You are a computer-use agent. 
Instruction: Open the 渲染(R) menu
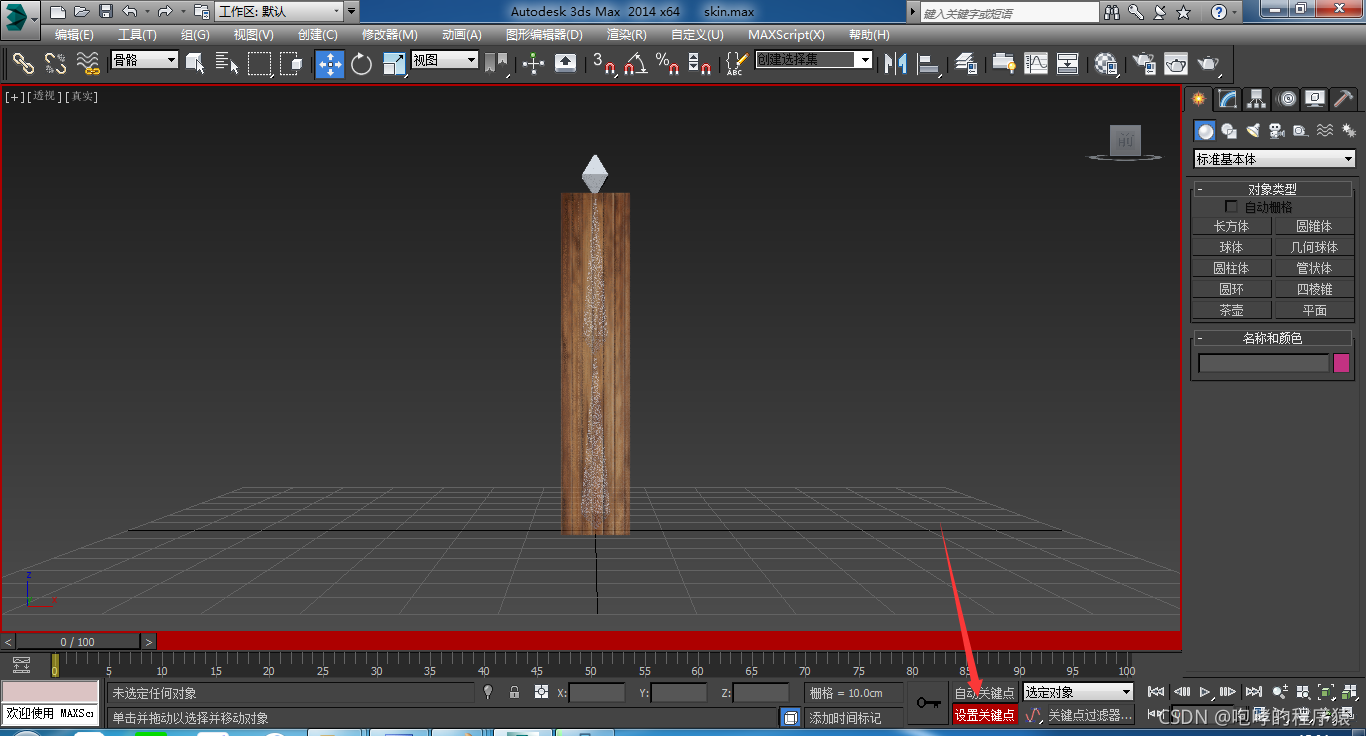coord(626,35)
